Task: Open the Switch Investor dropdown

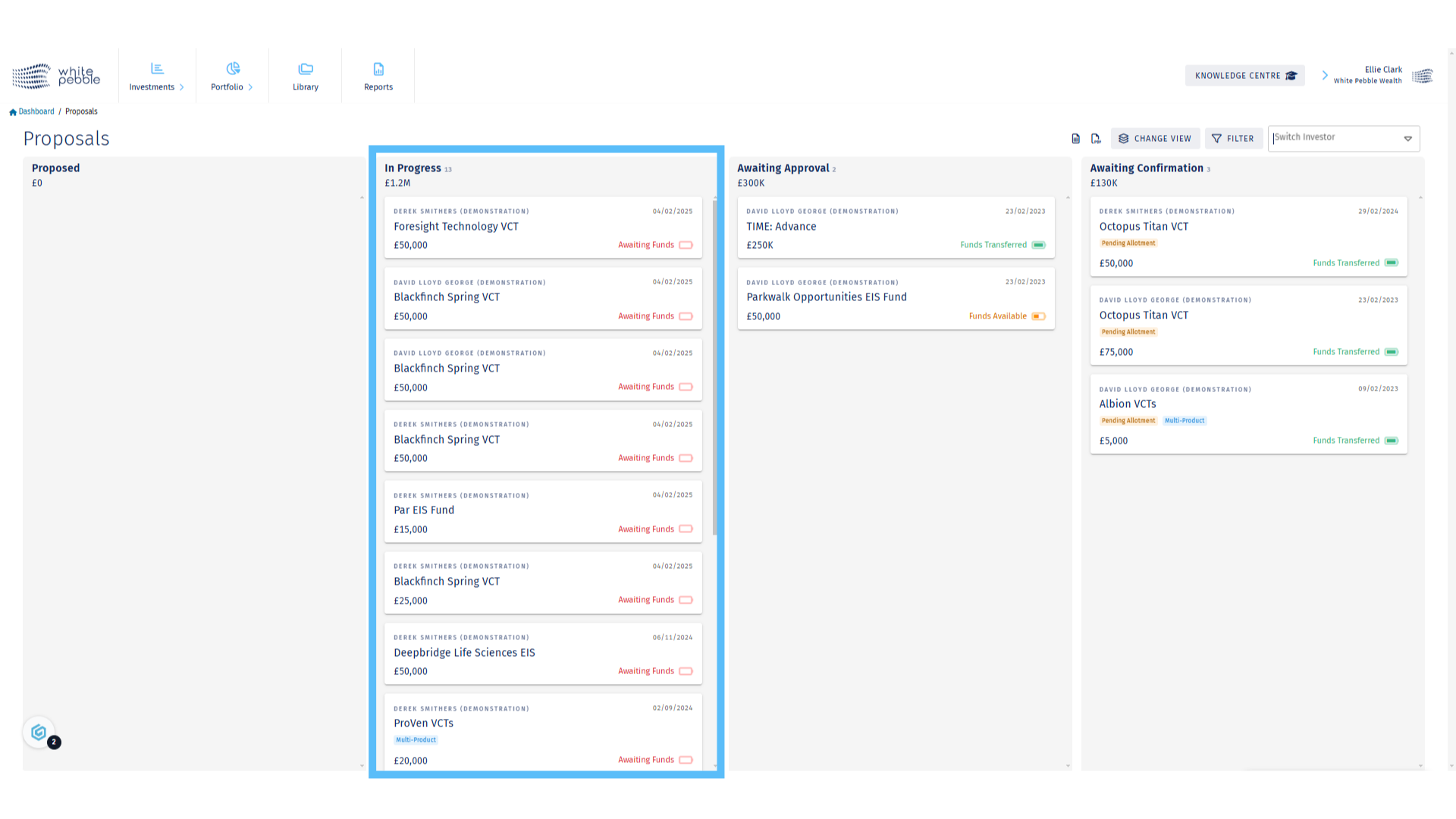Action: tap(1407, 139)
